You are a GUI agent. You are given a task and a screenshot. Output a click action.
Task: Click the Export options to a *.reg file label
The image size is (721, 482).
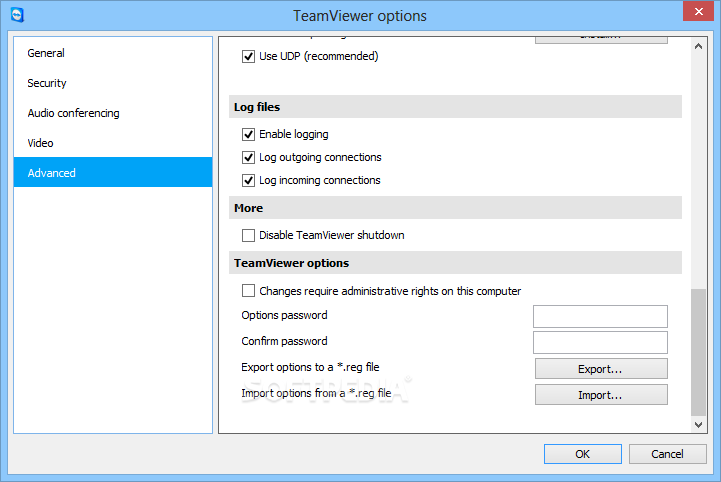point(310,367)
